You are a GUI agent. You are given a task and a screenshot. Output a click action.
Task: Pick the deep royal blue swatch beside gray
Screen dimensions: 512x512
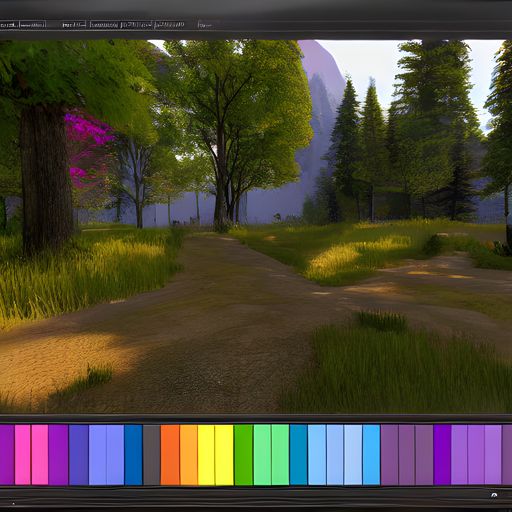(x=133, y=455)
